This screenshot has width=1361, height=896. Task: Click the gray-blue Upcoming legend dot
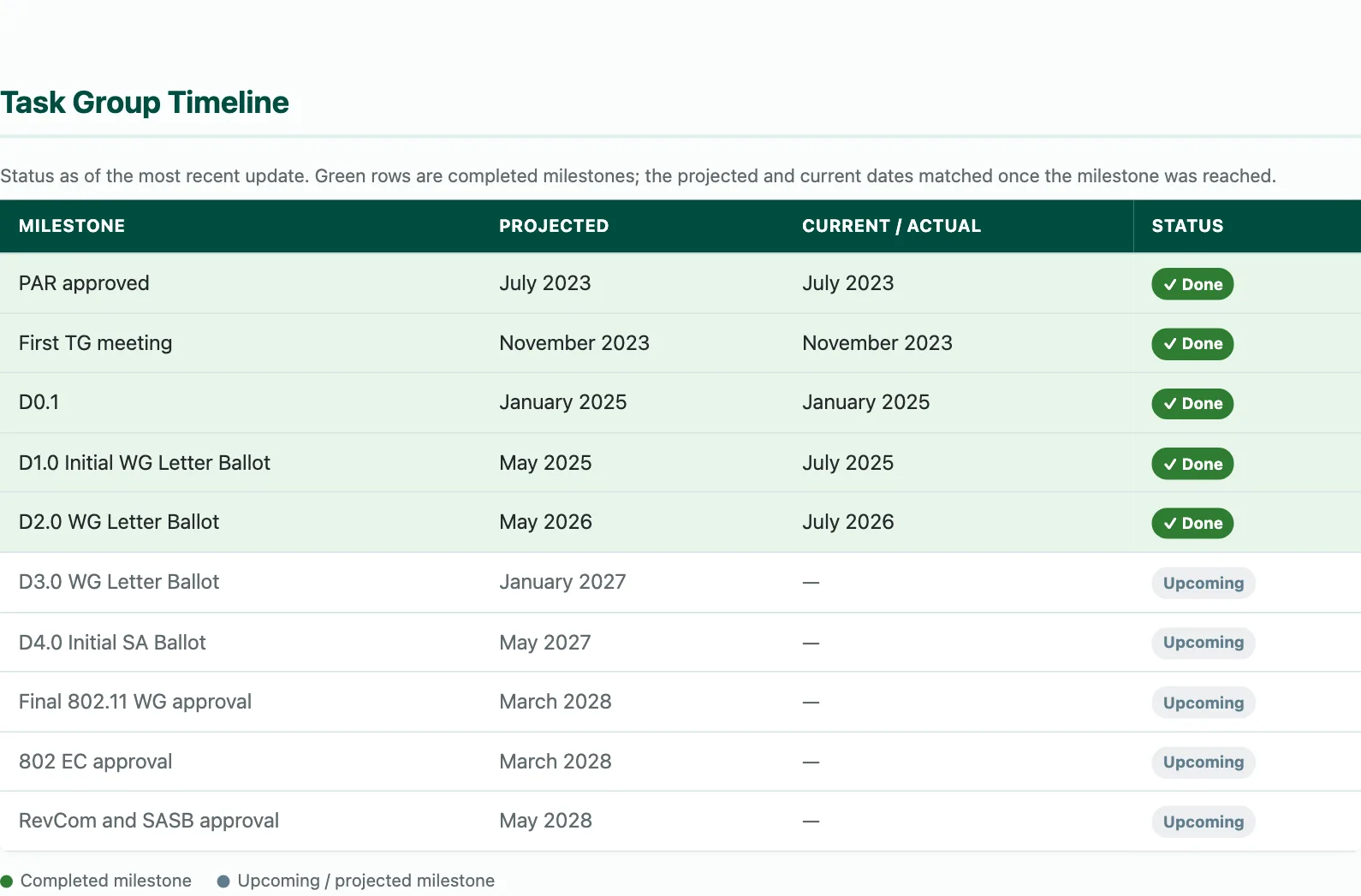[x=223, y=881]
